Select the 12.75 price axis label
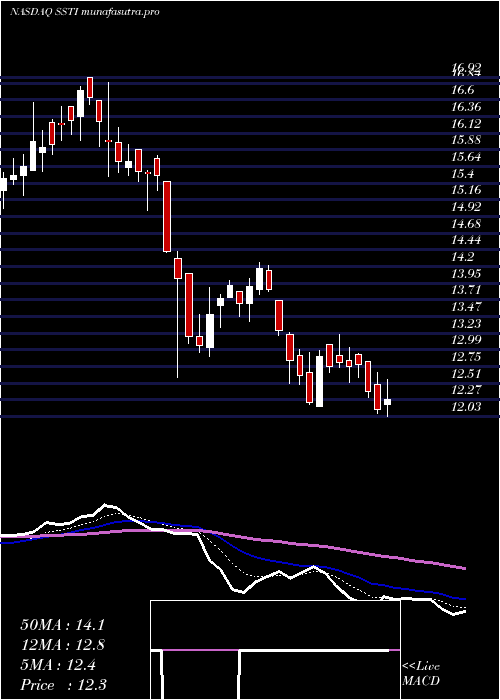This screenshot has width=500, height=700. point(466,357)
